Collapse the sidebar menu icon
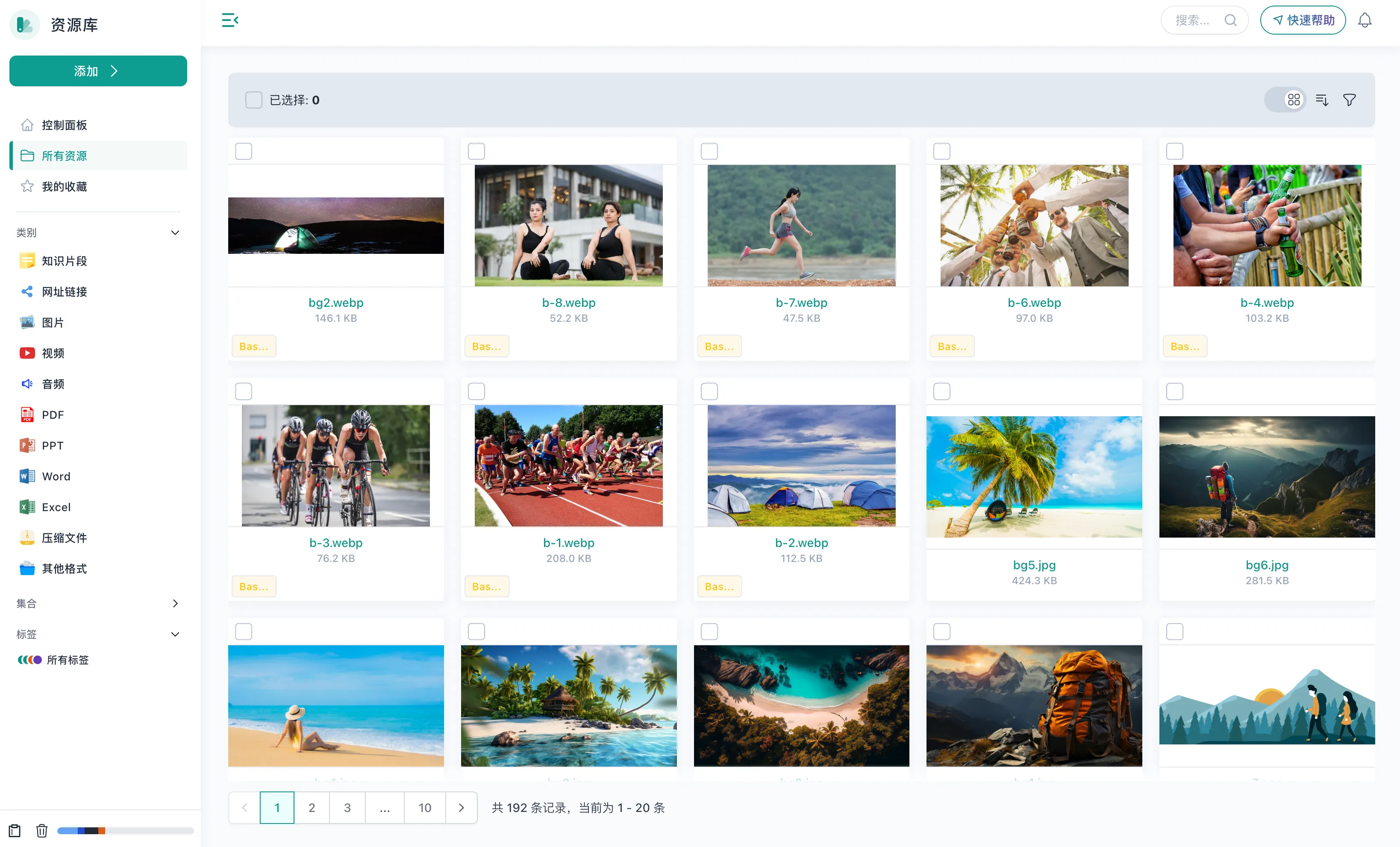This screenshot has height=847, width=1400. pyautogui.click(x=229, y=21)
